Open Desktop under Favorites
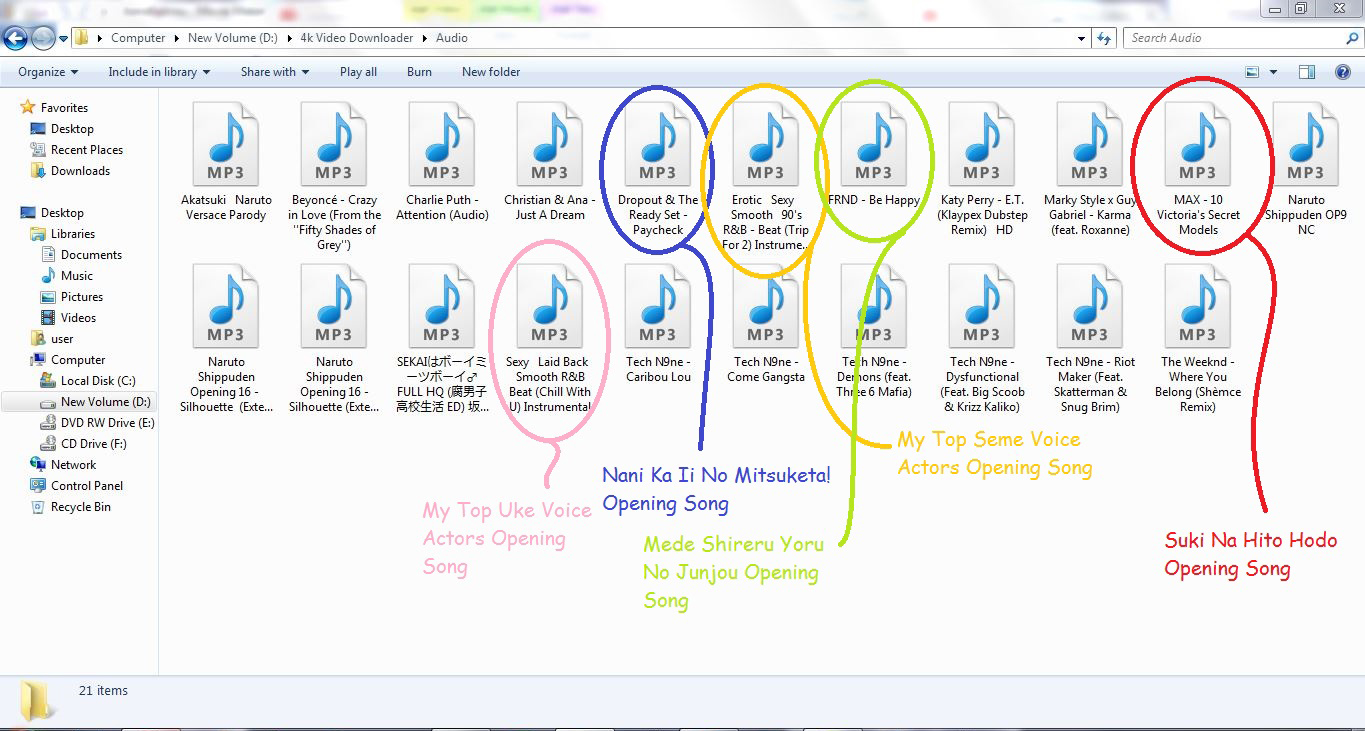The width and height of the screenshot is (1365, 731). (72, 129)
